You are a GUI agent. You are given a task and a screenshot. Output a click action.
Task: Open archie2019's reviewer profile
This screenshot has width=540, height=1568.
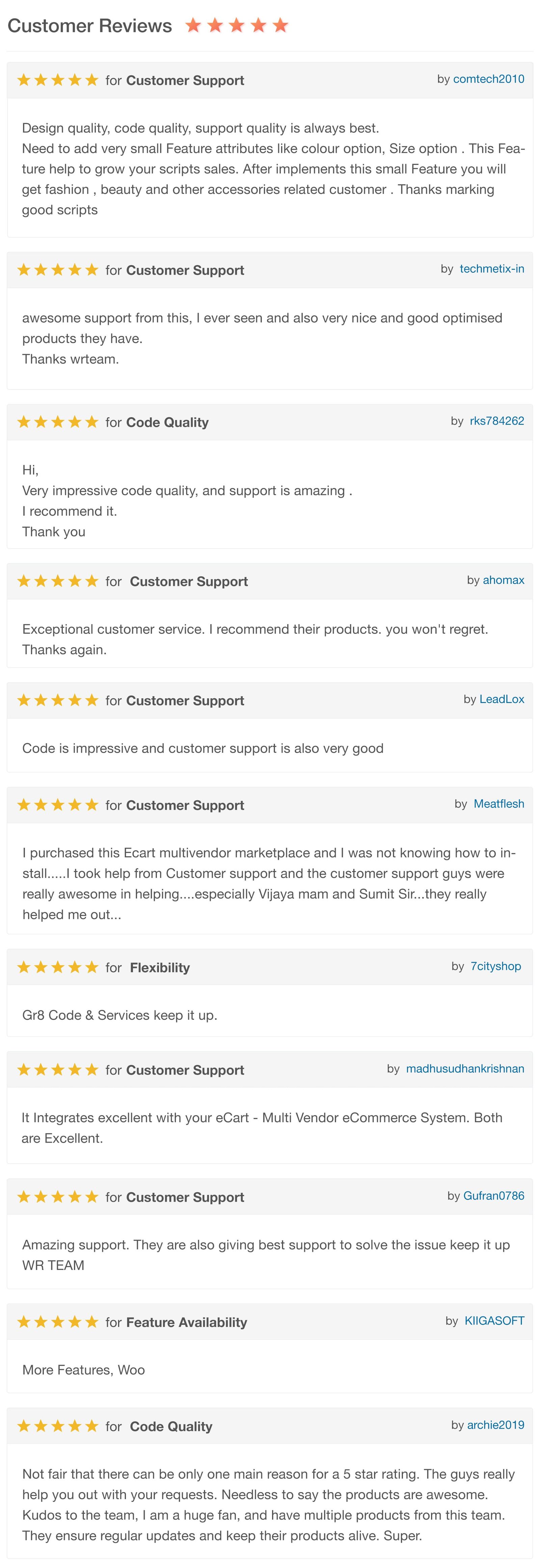click(495, 1425)
